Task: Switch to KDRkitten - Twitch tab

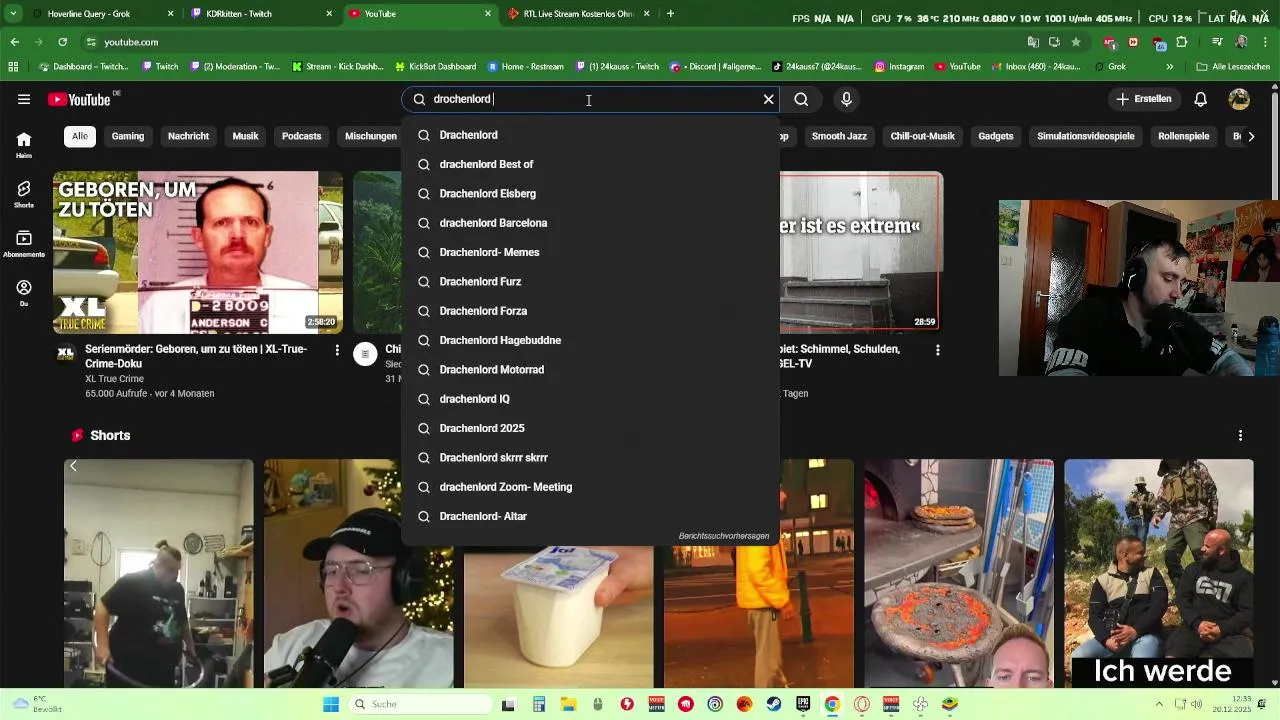Action: tap(260, 14)
